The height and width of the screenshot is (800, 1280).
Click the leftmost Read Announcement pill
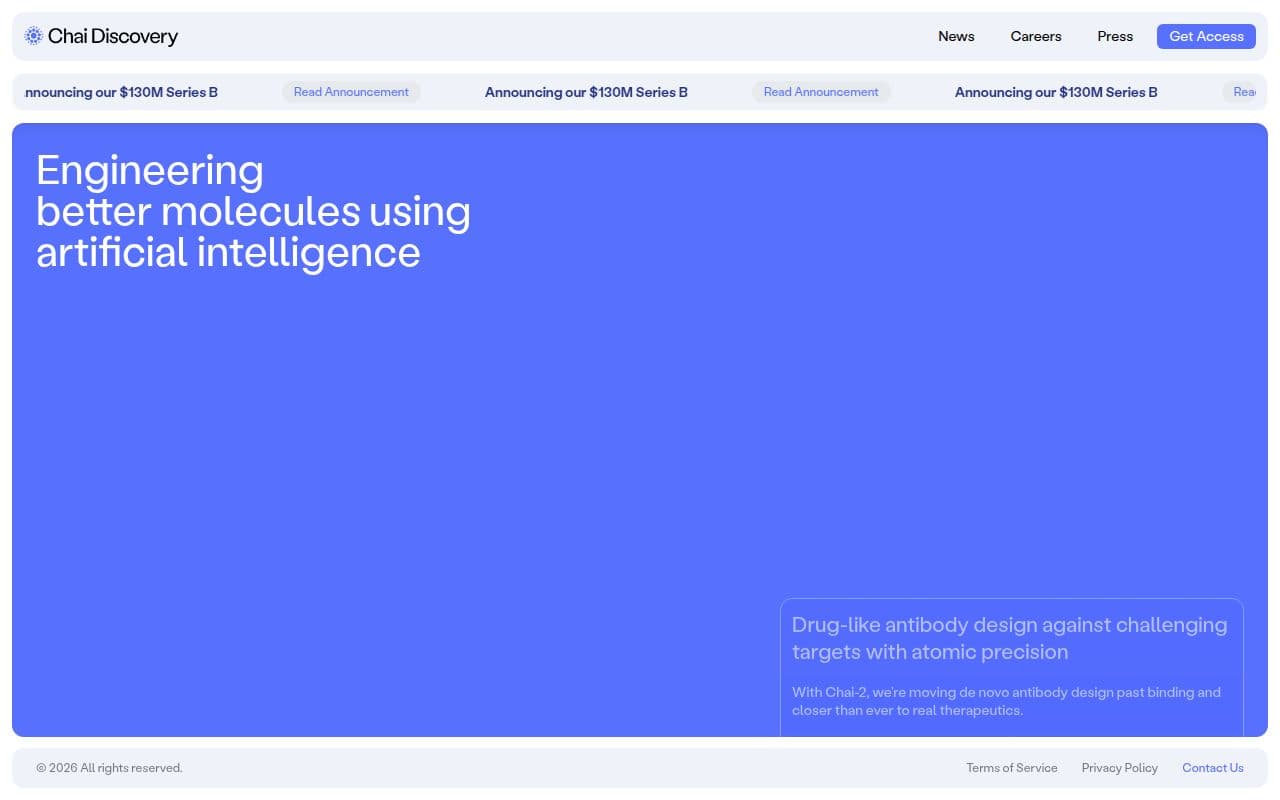tap(351, 92)
